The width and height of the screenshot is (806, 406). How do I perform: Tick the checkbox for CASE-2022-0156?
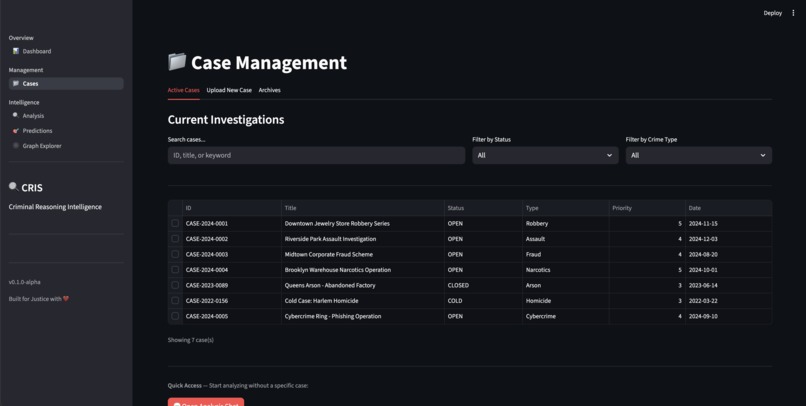(175, 301)
